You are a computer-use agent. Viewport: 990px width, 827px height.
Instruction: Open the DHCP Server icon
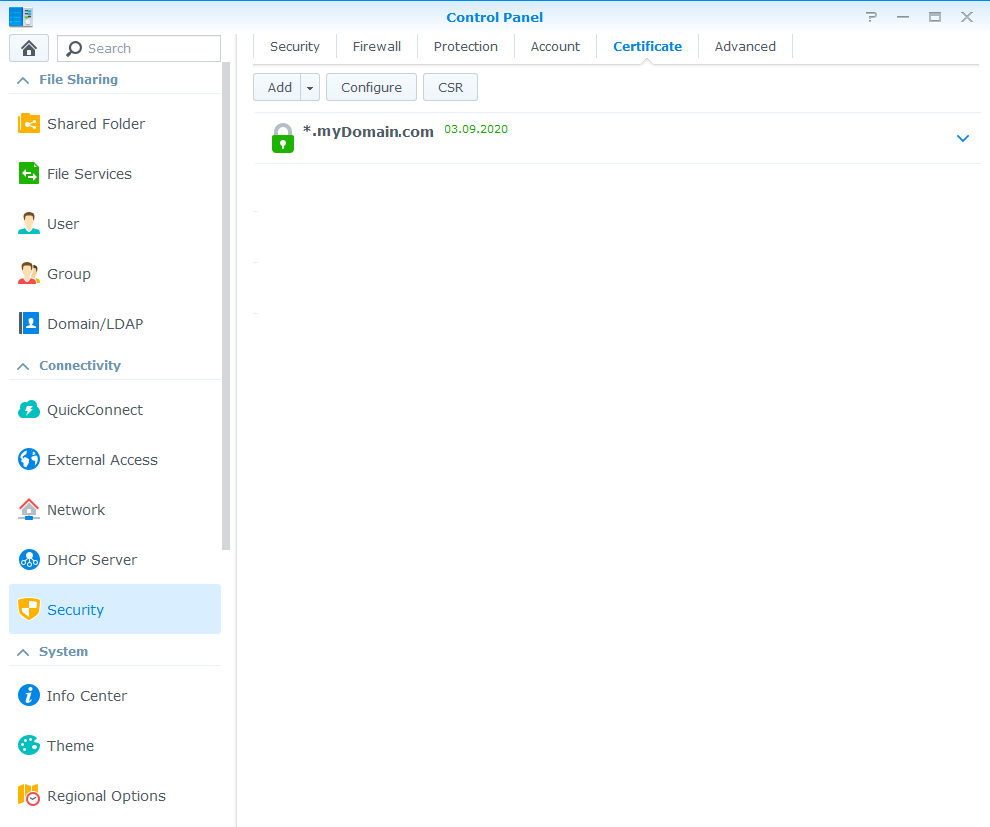pos(29,560)
